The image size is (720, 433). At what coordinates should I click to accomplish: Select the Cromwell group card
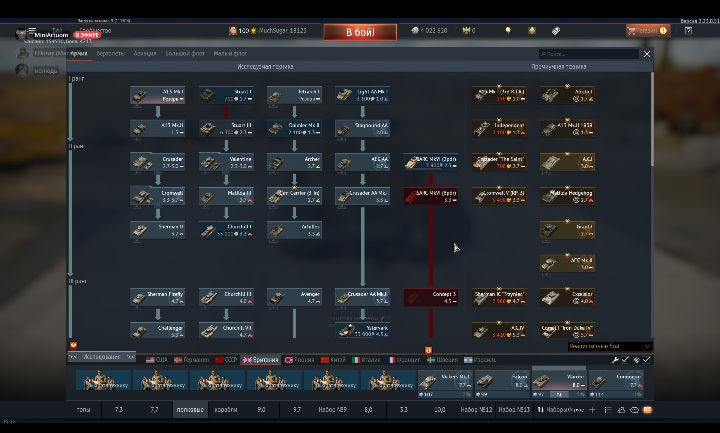(x=158, y=197)
